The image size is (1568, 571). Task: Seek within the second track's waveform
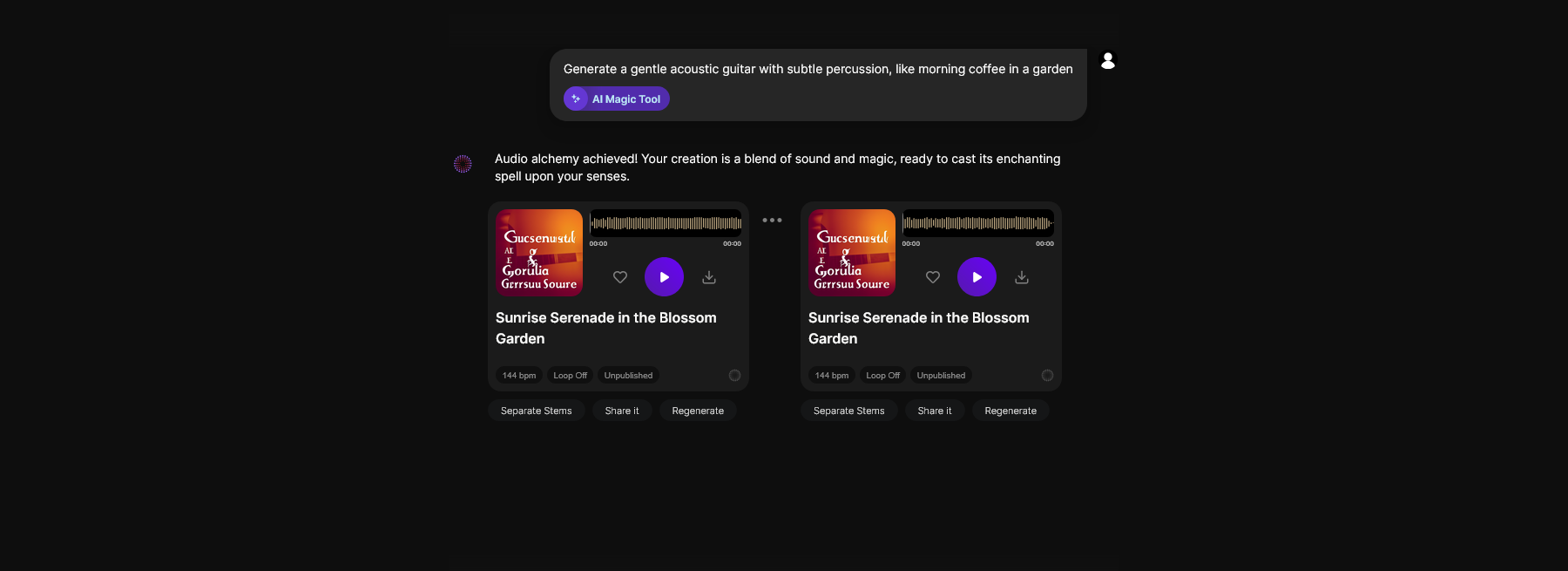978,223
